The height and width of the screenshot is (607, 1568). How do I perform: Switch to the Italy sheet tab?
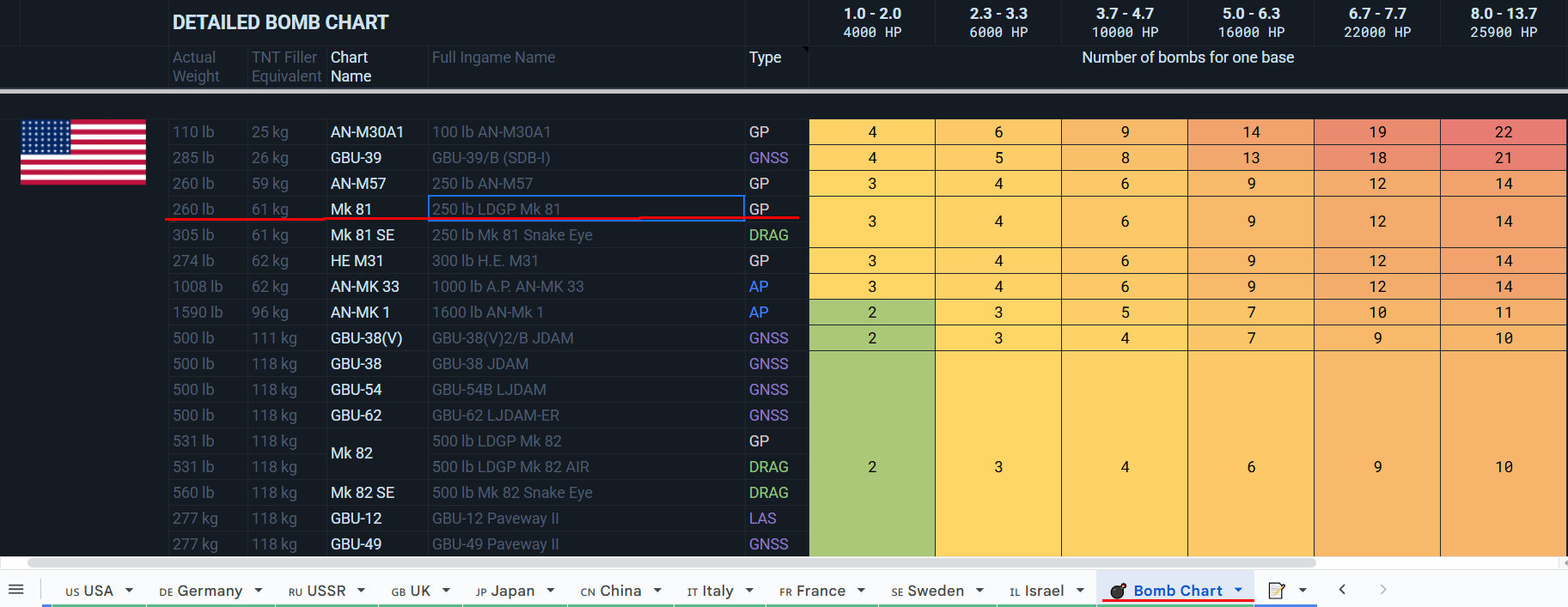pyautogui.click(x=711, y=591)
